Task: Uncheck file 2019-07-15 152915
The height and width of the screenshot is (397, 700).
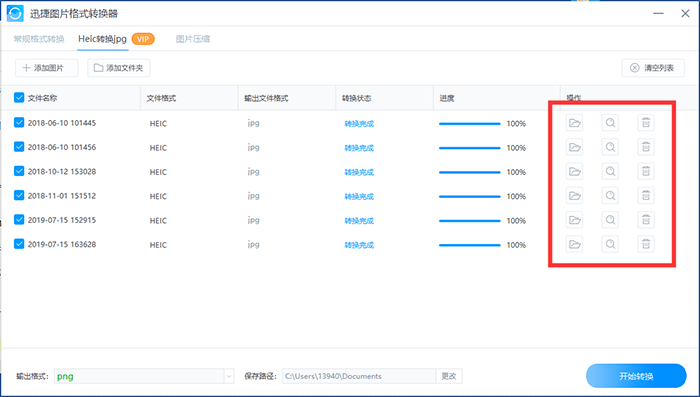Action: [x=19, y=219]
